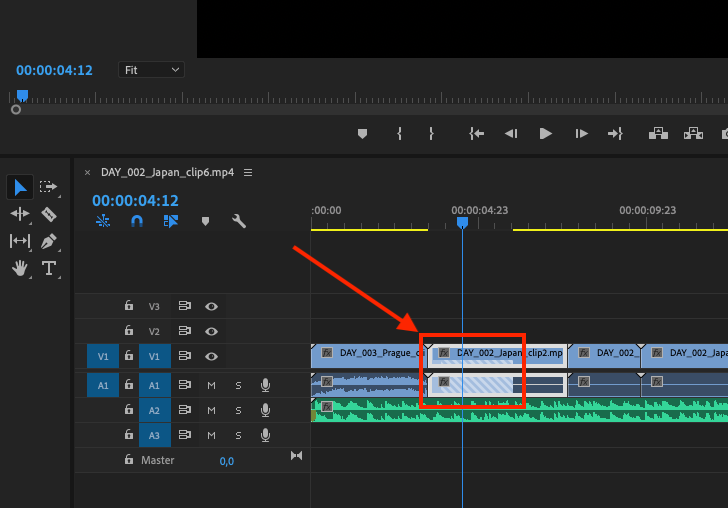The width and height of the screenshot is (728, 508).
Task: Solo audio track A2
Action: click(x=238, y=410)
